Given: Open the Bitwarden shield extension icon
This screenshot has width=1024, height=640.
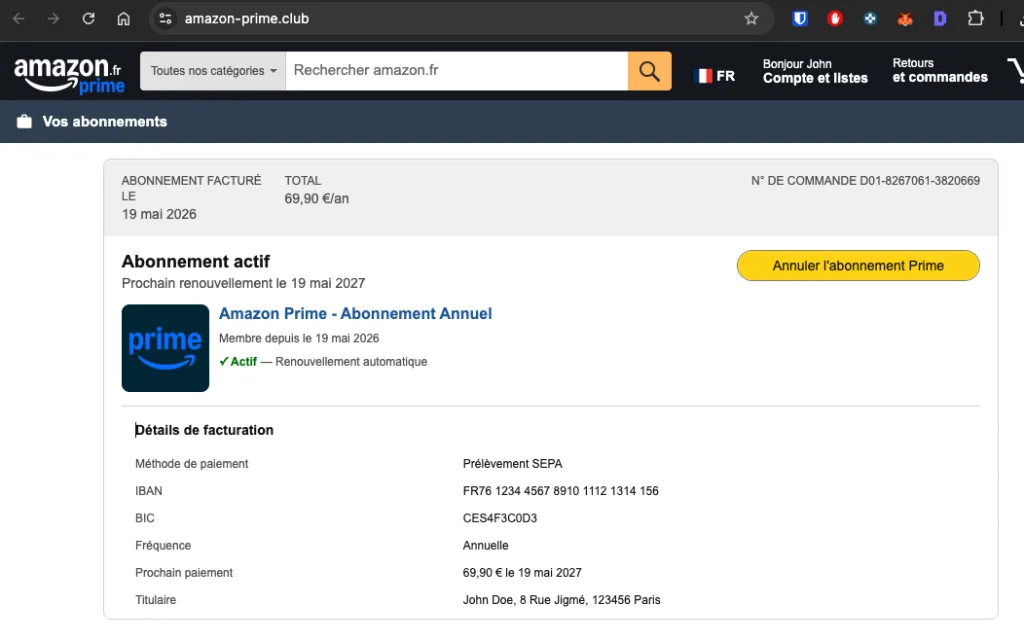Looking at the screenshot, I should pyautogui.click(x=799, y=19).
